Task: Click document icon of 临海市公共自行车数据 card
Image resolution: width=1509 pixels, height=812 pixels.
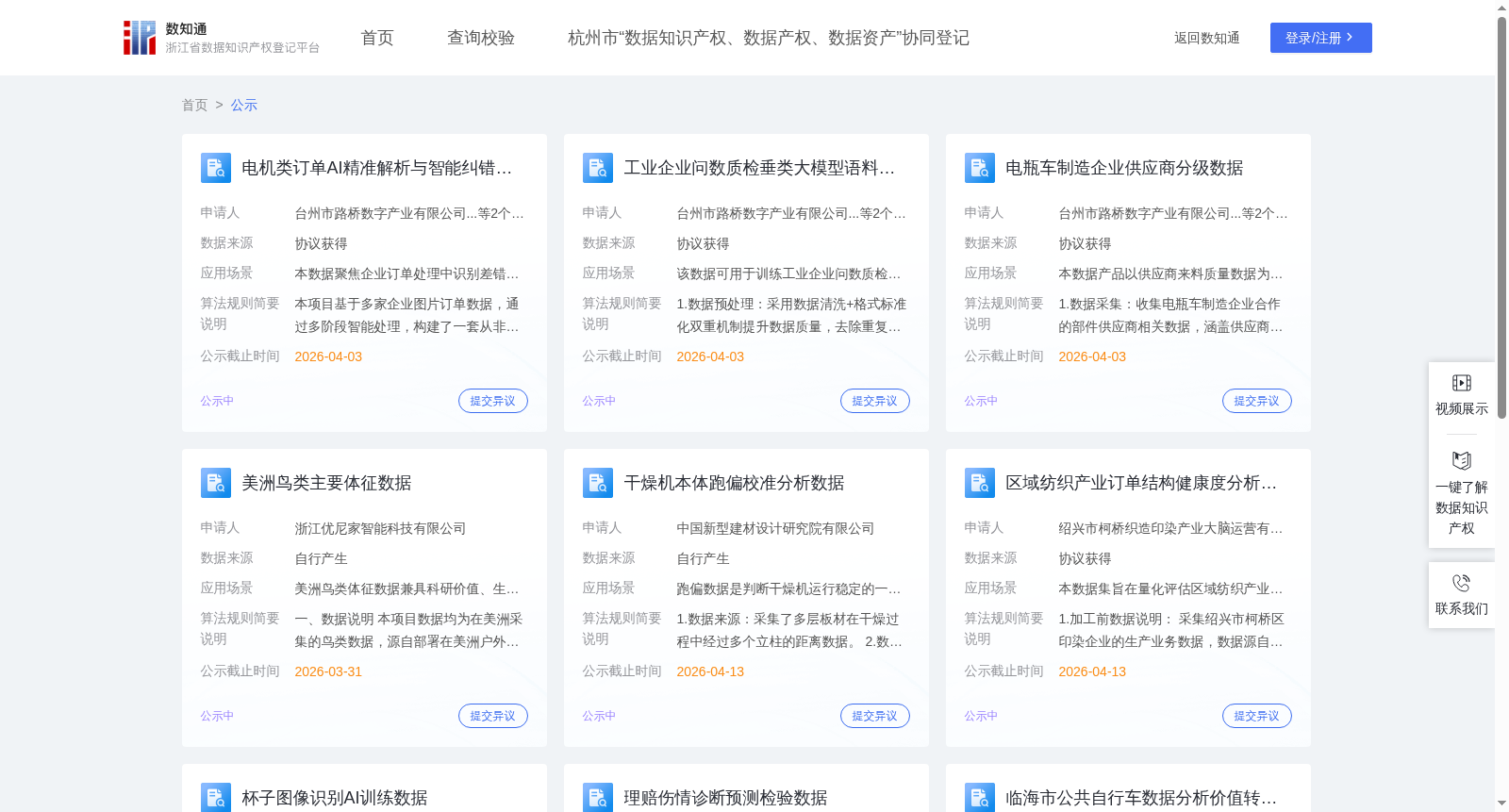Action: 980,797
